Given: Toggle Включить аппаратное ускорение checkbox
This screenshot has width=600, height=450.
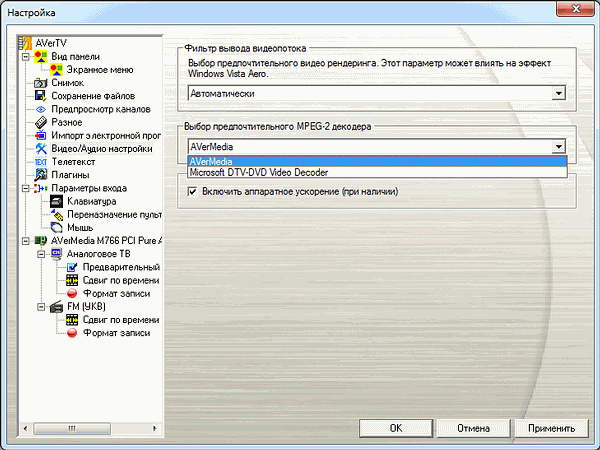Looking at the screenshot, I should 193,191.
